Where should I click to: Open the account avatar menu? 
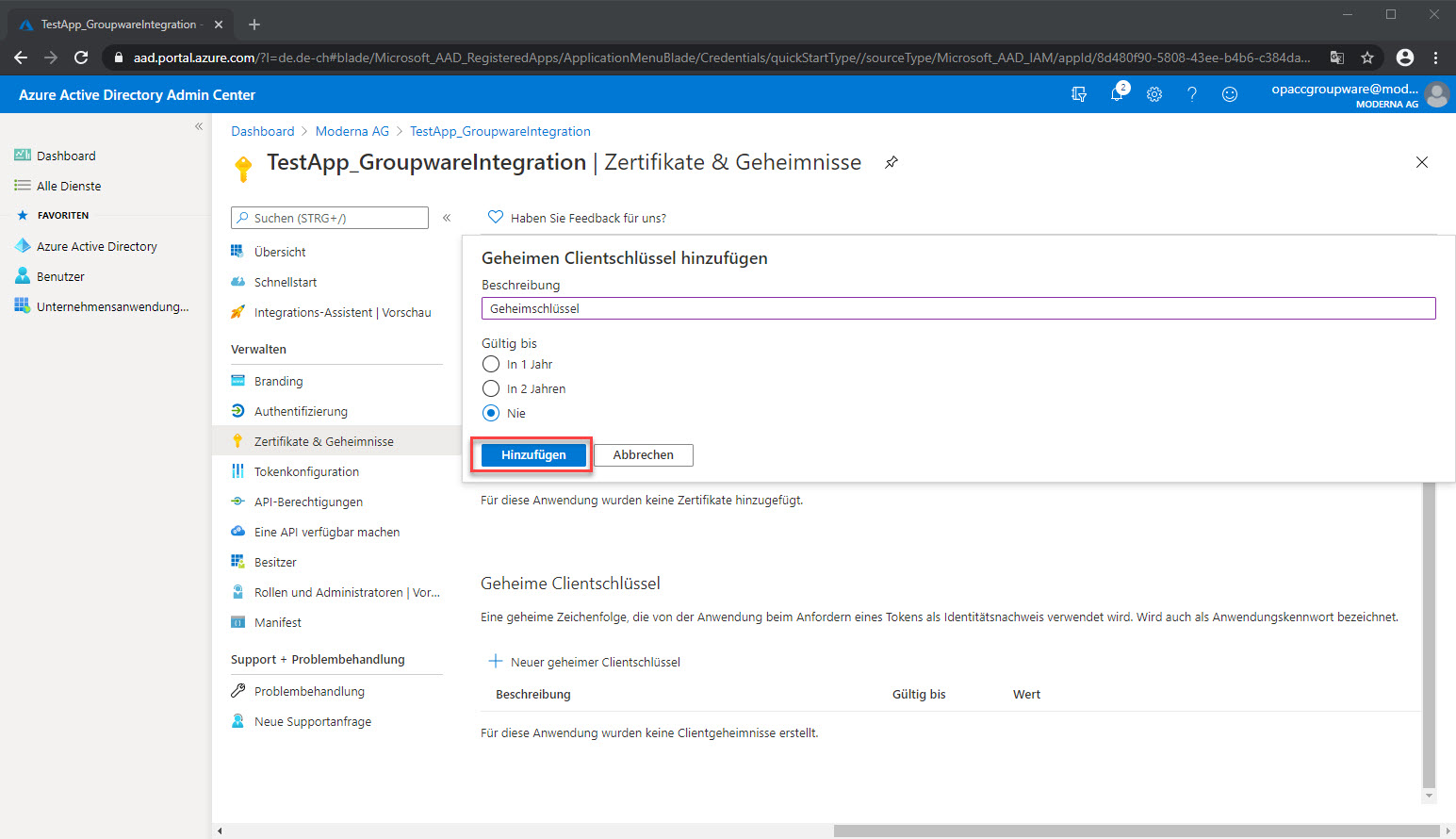pos(1436,94)
